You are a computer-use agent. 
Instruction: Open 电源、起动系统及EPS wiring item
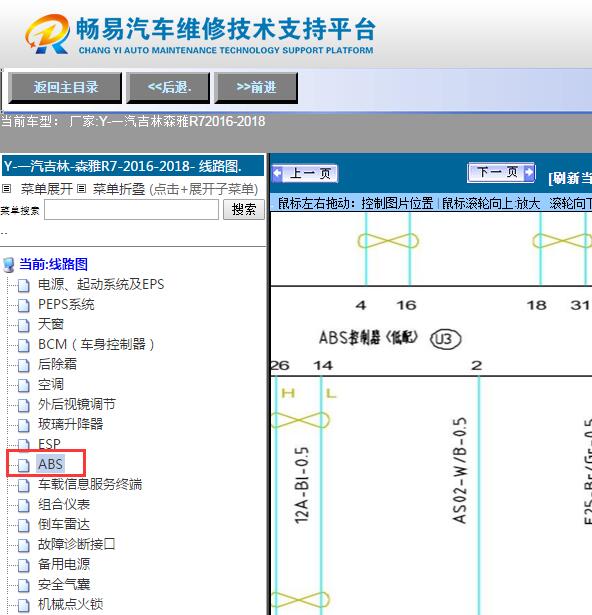click(101, 284)
